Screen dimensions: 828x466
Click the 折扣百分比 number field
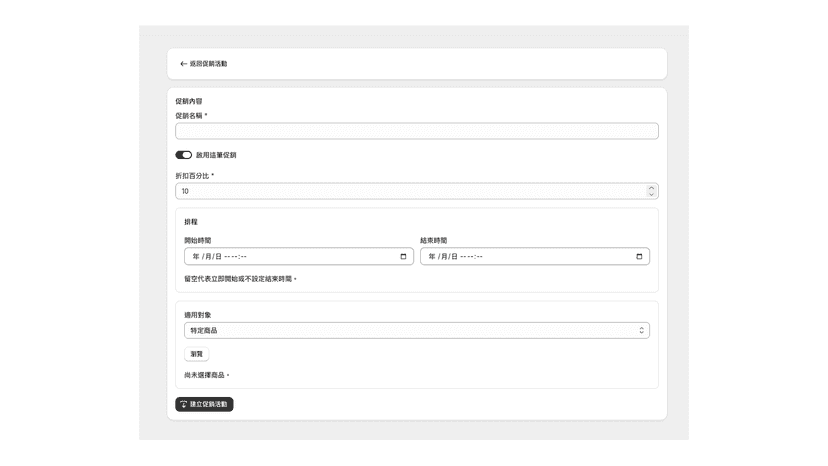click(x=417, y=191)
